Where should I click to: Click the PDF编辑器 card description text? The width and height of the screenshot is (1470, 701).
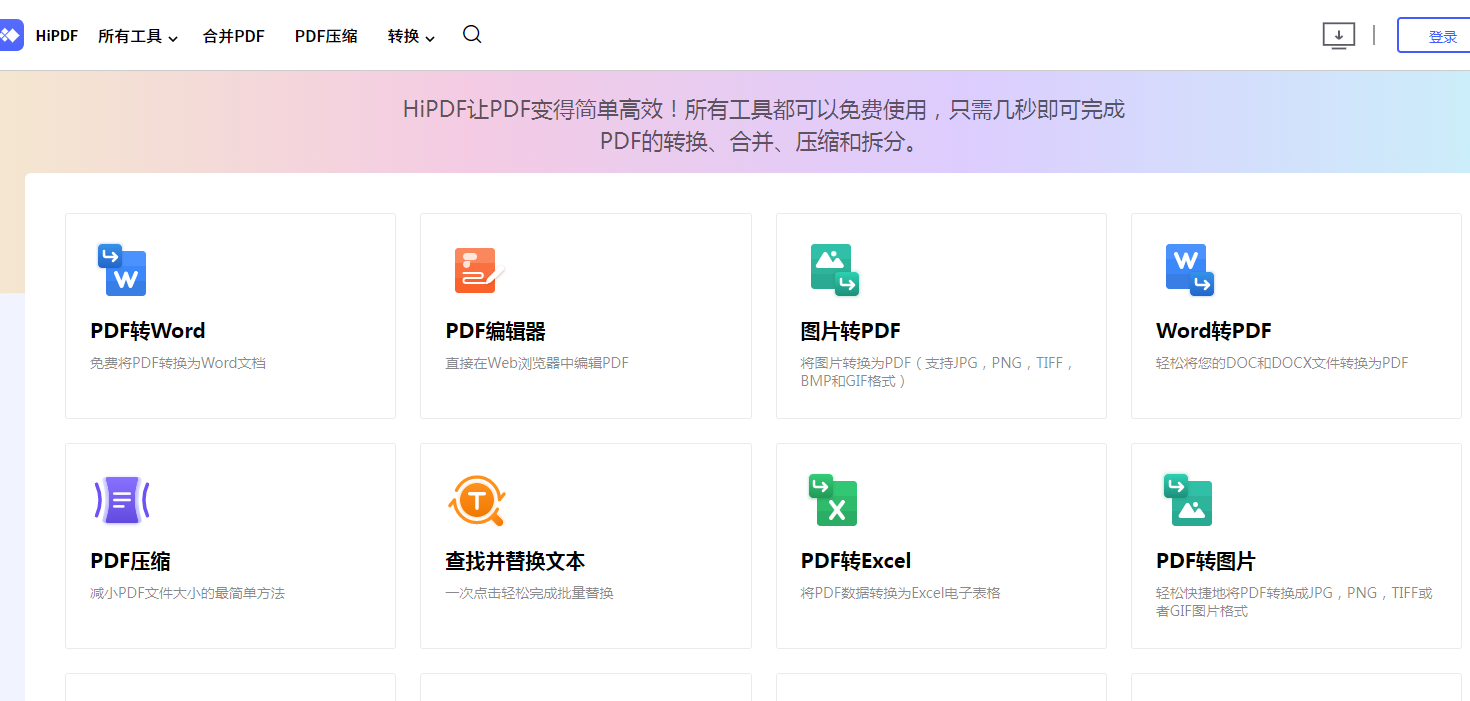(x=536, y=362)
